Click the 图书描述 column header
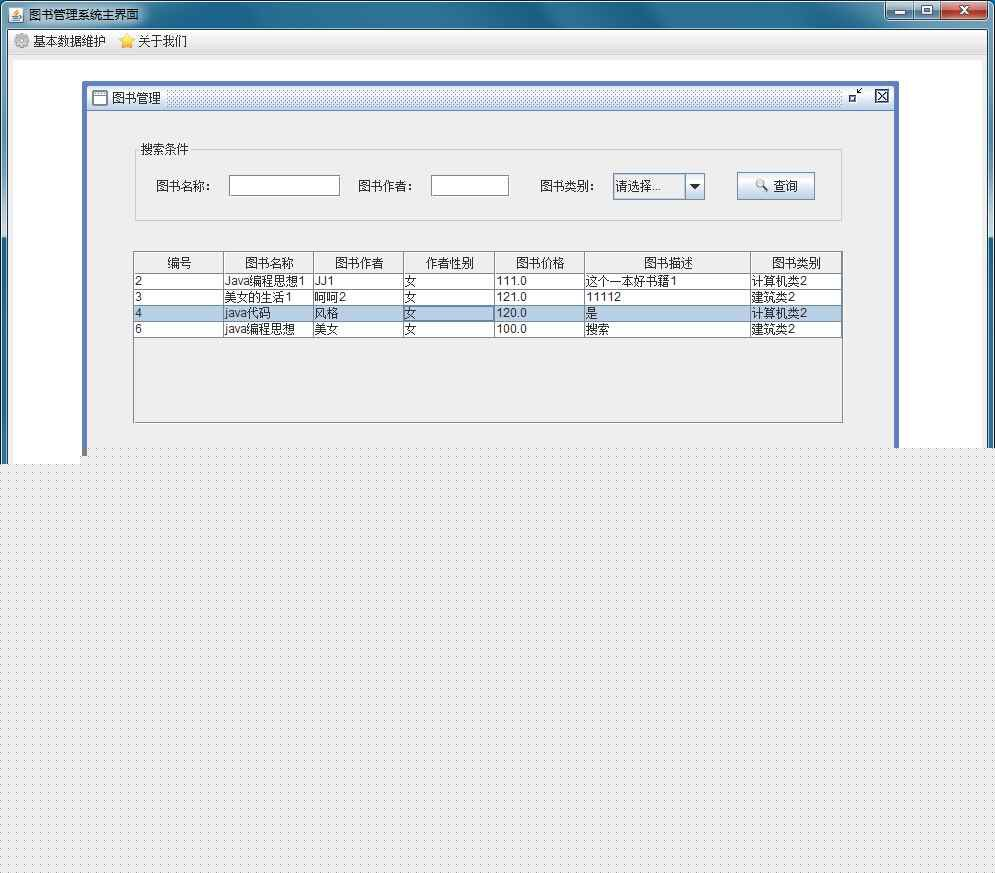The image size is (995, 873). point(668,263)
